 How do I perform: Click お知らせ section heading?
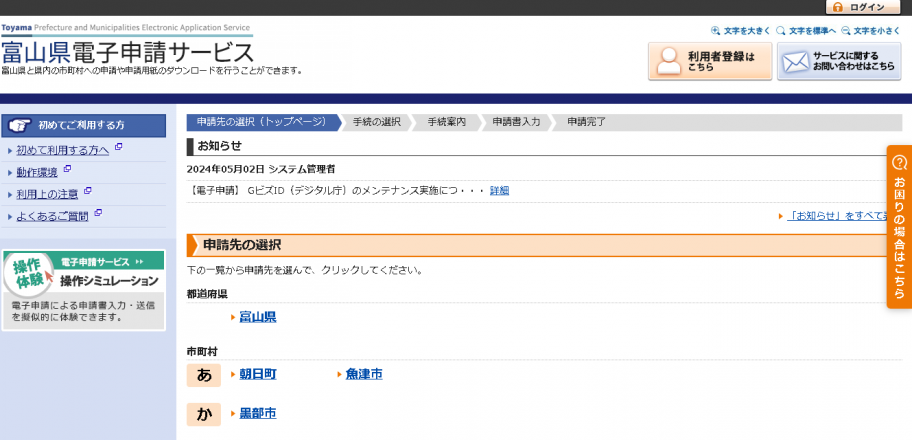(x=219, y=146)
